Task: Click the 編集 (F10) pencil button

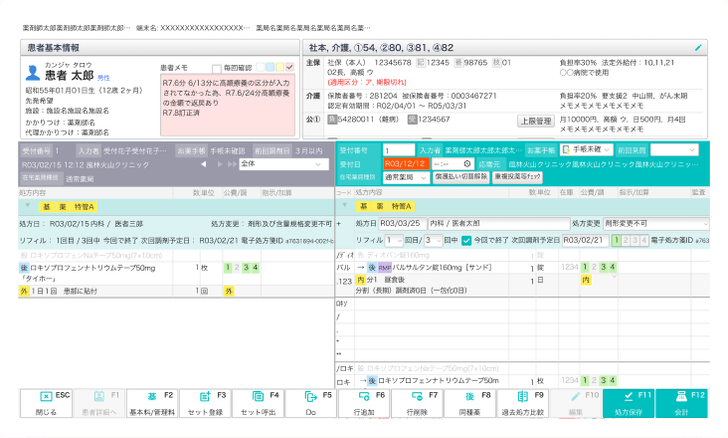Action: 576,403
